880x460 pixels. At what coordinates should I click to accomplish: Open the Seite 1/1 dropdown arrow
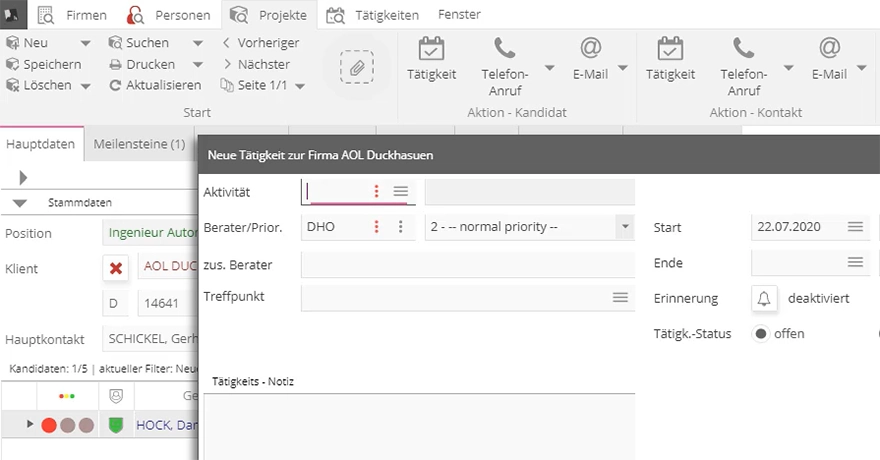pyautogui.click(x=300, y=86)
